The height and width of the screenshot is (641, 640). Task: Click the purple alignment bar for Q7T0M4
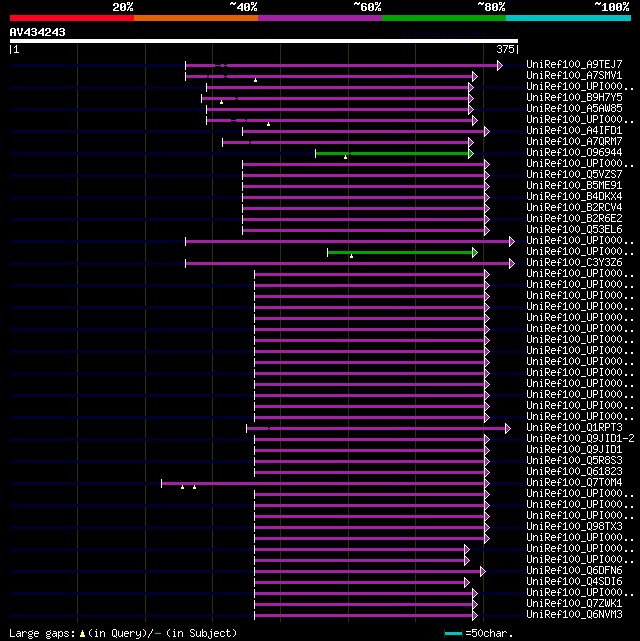tap(323, 484)
